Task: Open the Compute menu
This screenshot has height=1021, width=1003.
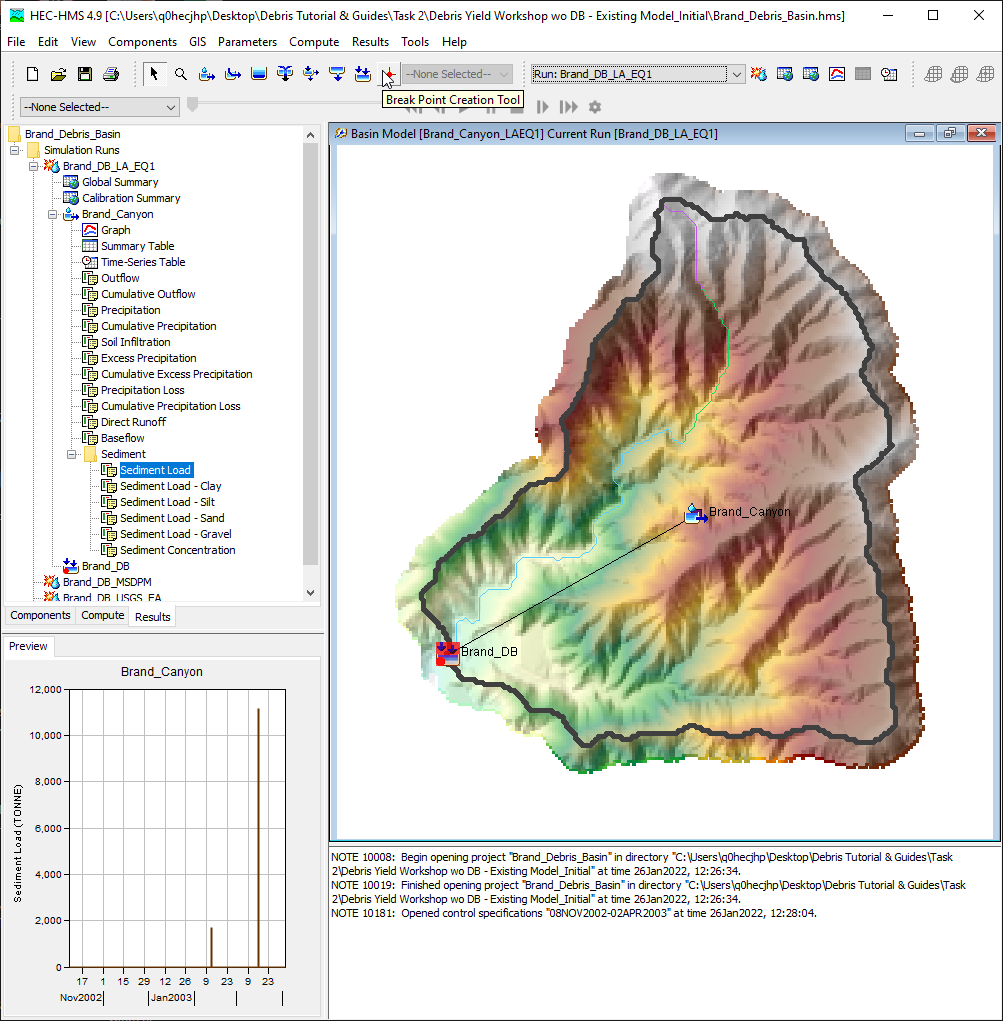Action: pyautogui.click(x=314, y=42)
